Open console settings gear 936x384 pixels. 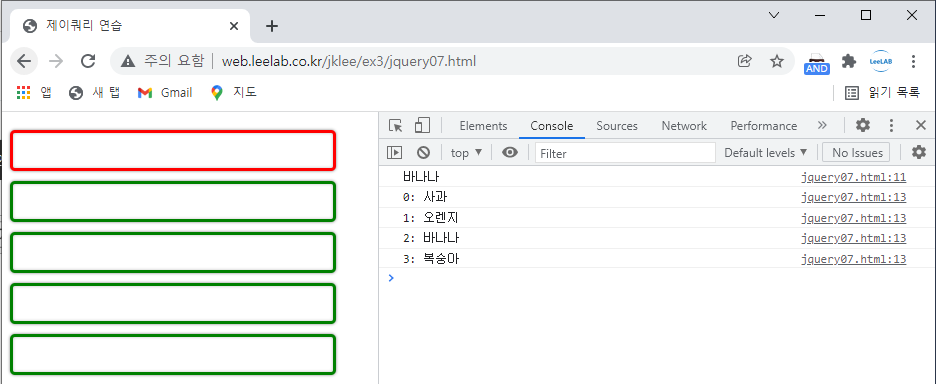coord(919,152)
